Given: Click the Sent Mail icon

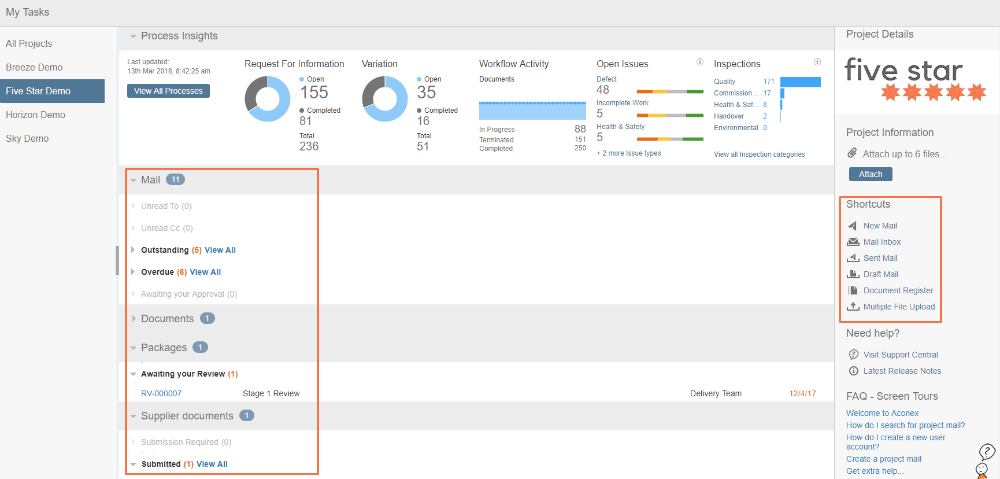Looking at the screenshot, I should tap(852, 258).
